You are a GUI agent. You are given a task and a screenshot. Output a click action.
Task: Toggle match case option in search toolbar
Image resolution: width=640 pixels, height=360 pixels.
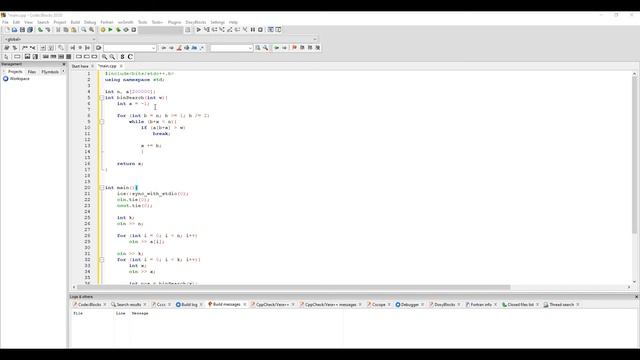coord(194,48)
